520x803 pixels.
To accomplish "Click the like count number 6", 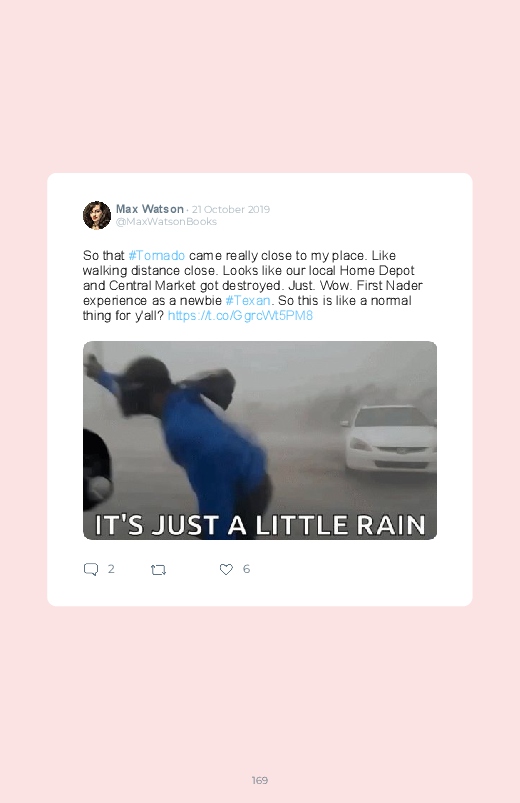I will point(246,569).
